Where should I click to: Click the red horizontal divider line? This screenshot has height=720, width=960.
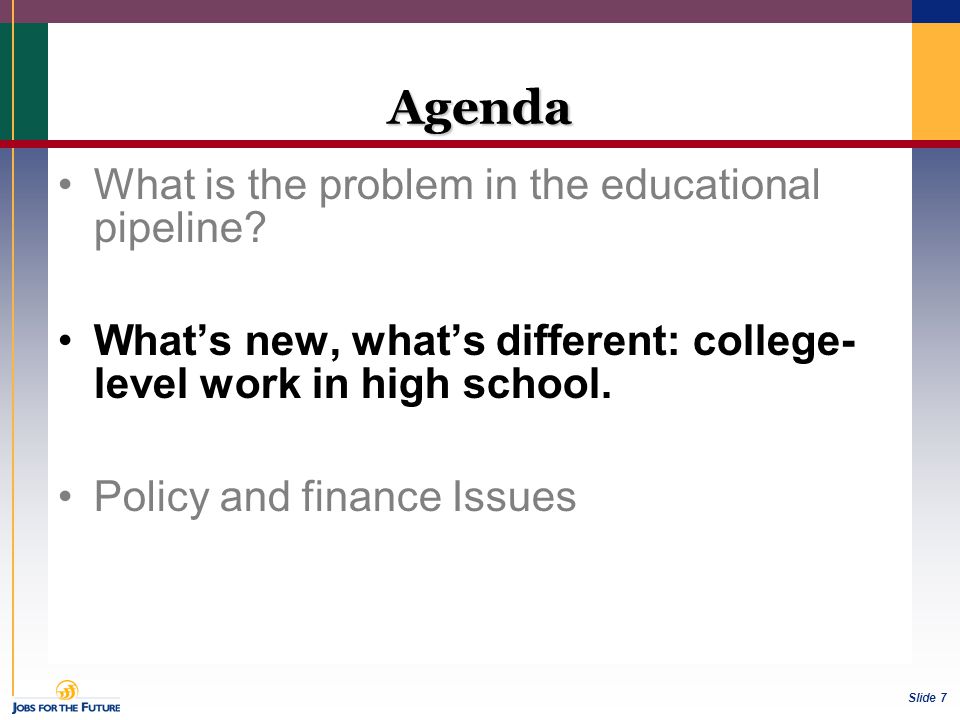[x=480, y=144]
